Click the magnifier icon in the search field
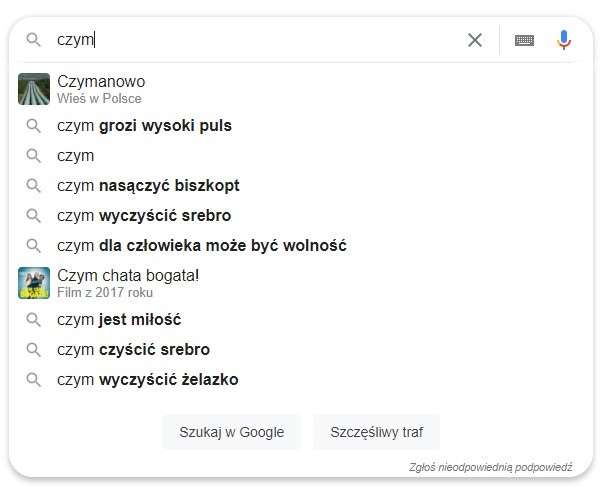Screen dimensions: 606x497 click(34, 39)
